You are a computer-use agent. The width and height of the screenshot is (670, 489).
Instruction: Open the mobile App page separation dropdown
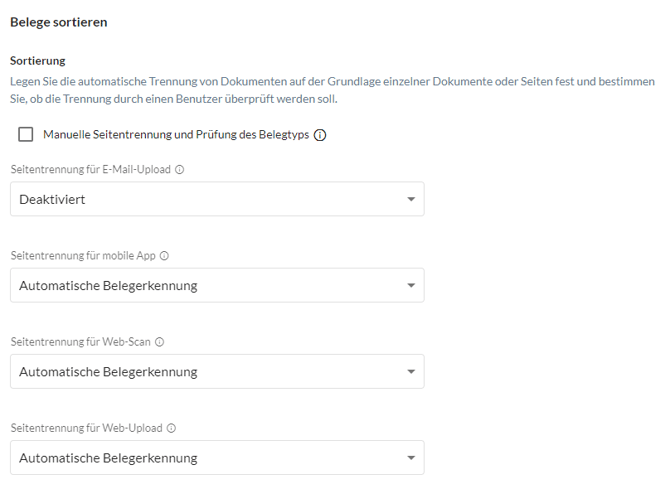(217, 286)
